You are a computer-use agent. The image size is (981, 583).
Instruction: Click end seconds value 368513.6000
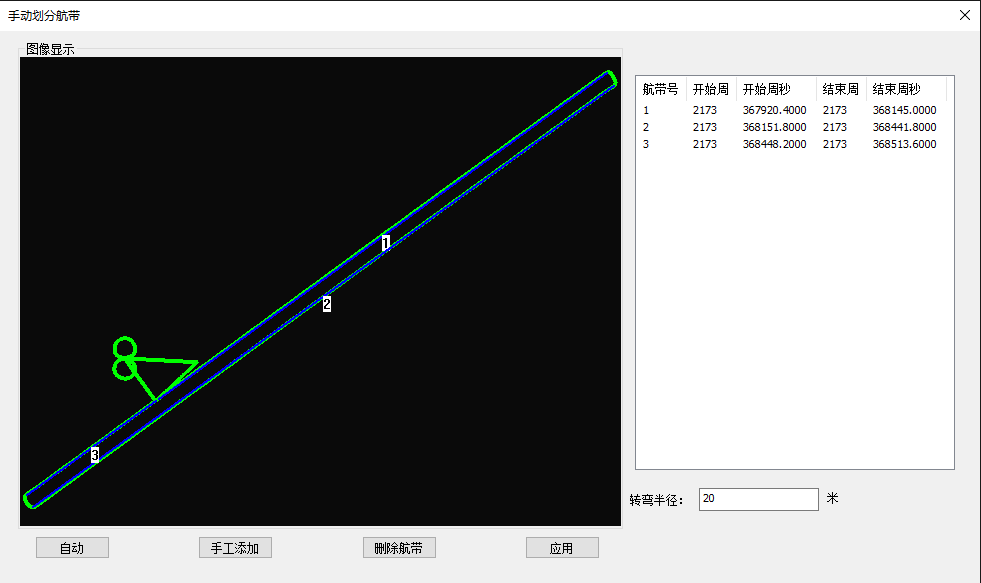coord(905,144)
